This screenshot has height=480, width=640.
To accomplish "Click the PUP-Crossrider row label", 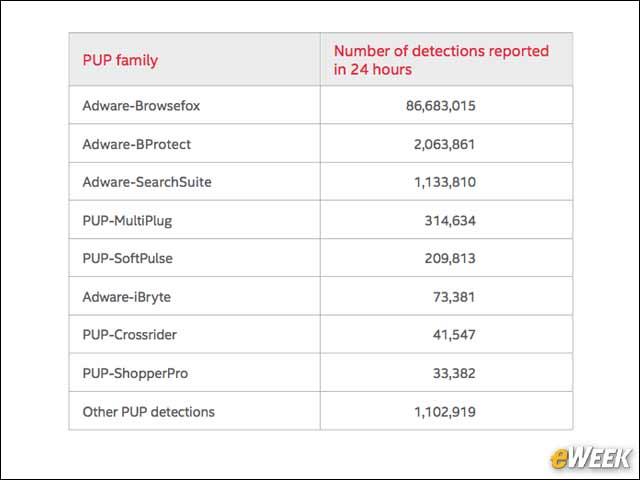I will (130, 335).
